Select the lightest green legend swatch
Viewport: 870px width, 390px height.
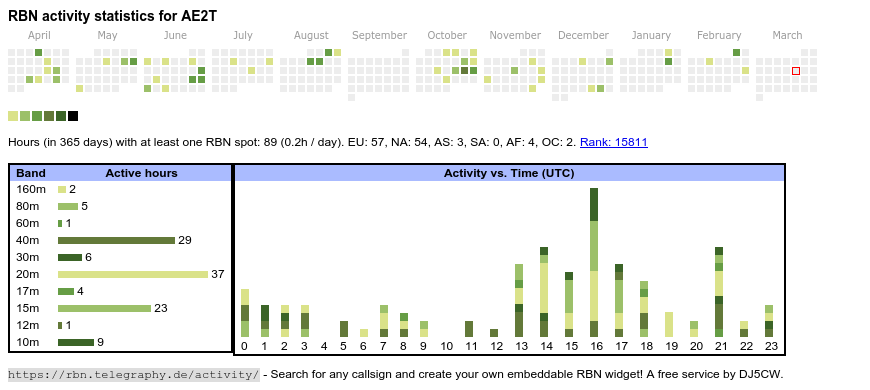click(x=13, y=116)
